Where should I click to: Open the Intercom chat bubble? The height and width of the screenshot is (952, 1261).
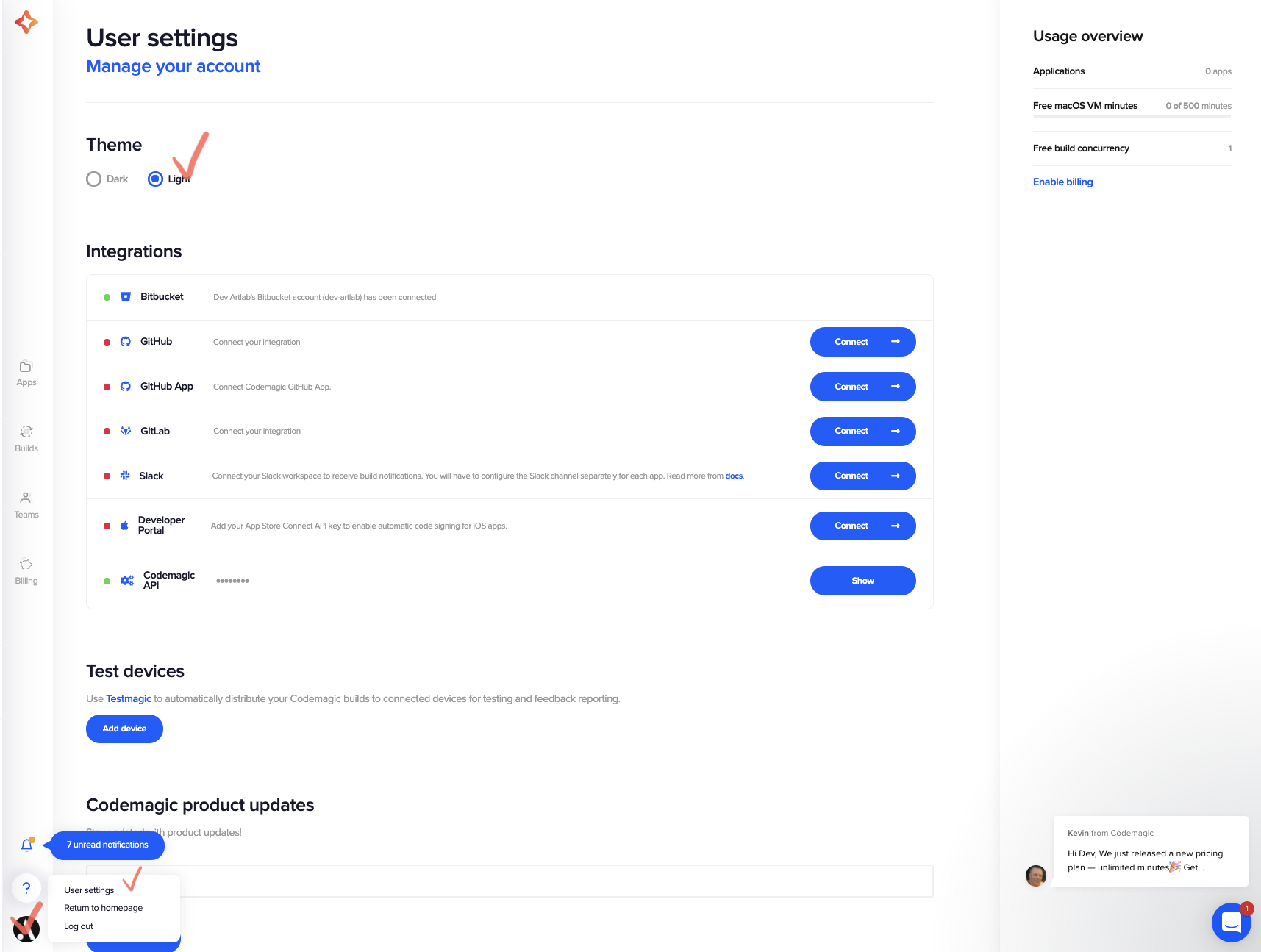[1230, 922]
